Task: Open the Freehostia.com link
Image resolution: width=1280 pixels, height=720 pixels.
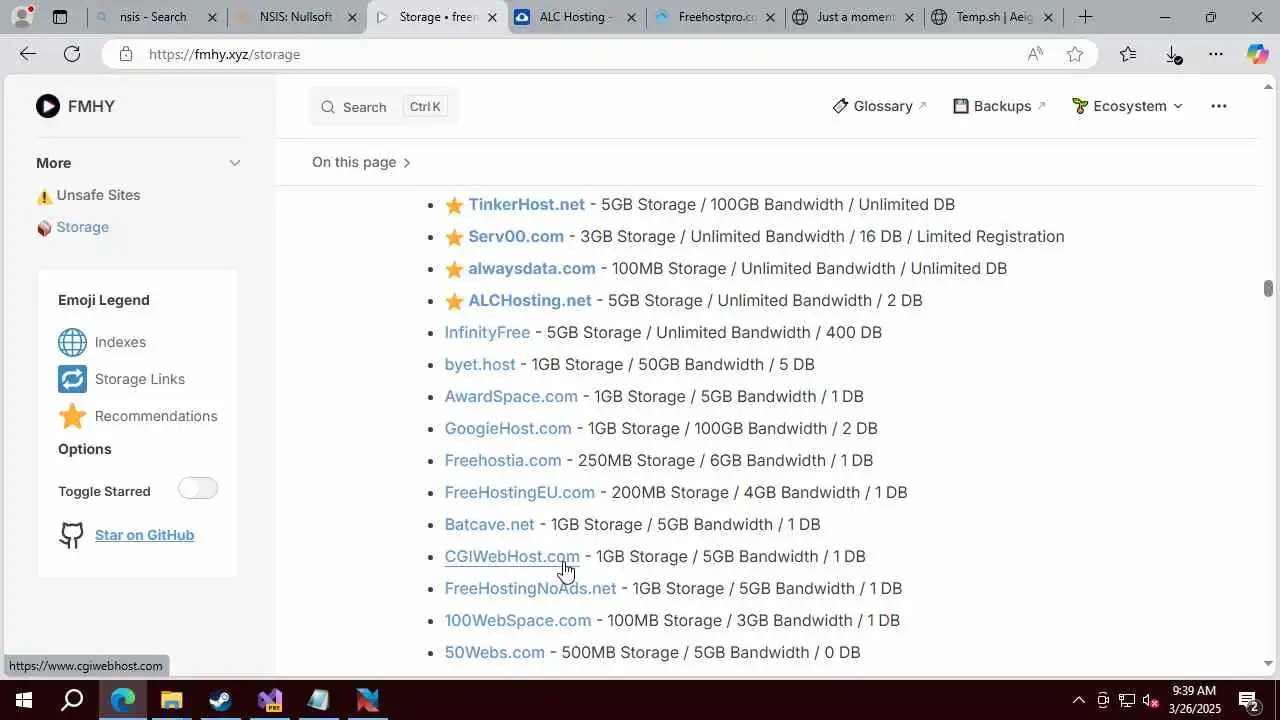Action: click(503, 460)
